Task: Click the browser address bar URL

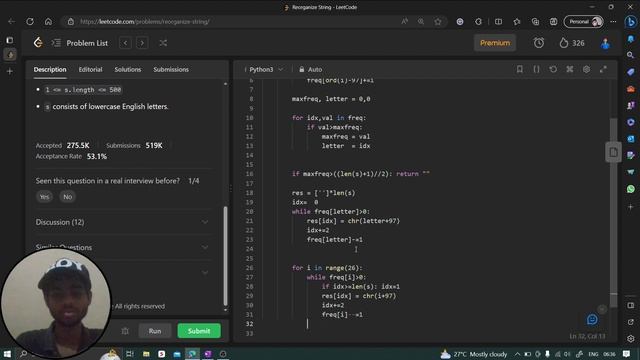Action: pos(145,22)
